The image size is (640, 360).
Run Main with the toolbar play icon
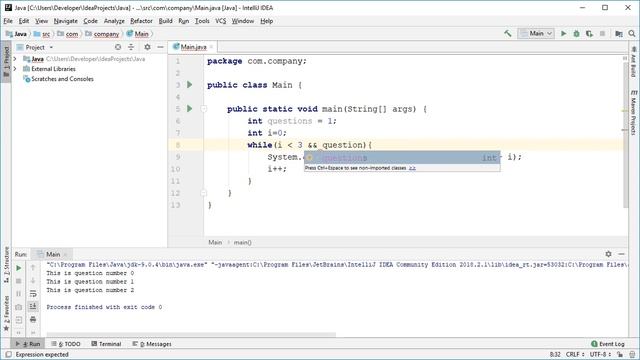(x=564, y=33)
